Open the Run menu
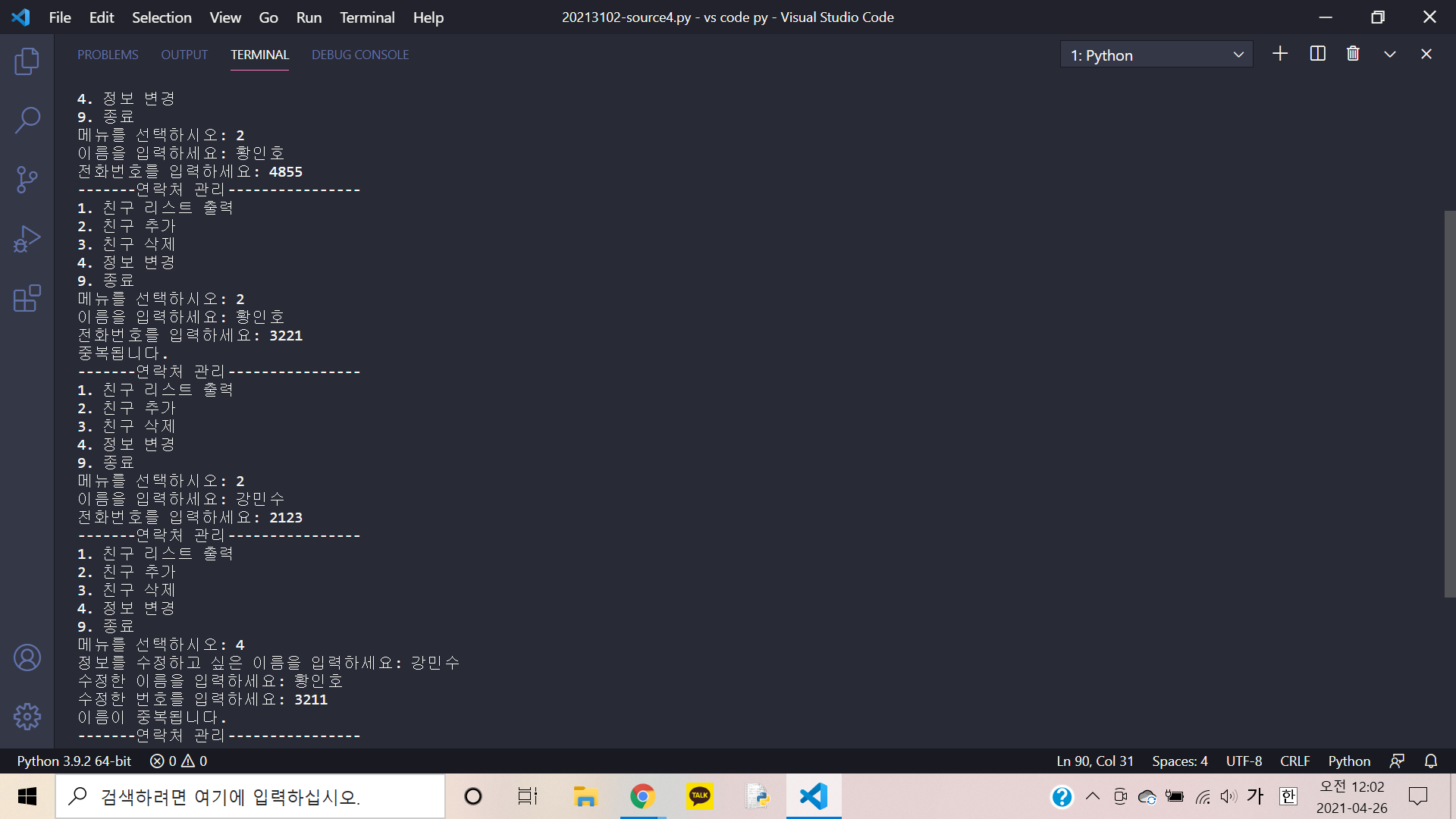Screen dimensions: 1456x819 (x=309, y=17)
